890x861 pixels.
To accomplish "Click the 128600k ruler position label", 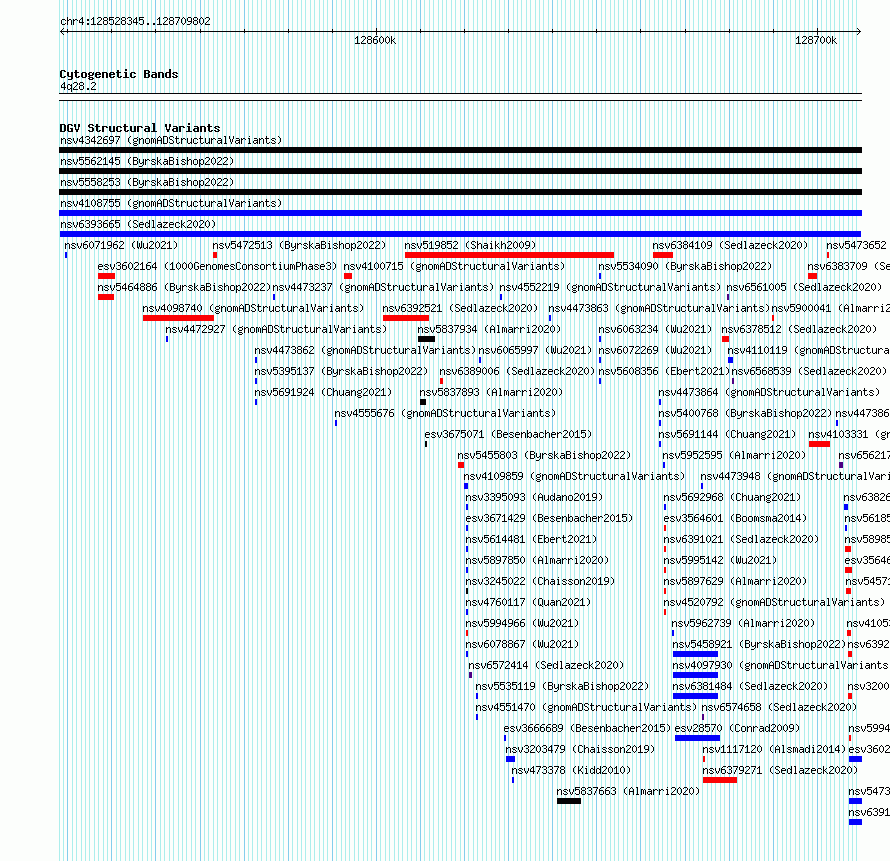I will (x=375, y=40).
